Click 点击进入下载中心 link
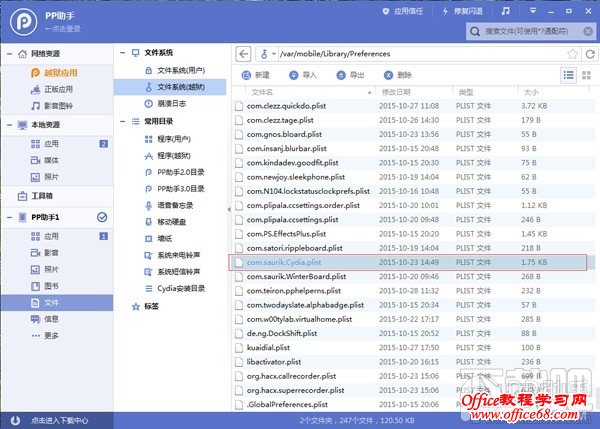Image resolution: width=600 pixels, height=429 pixels. pos(60,421)
